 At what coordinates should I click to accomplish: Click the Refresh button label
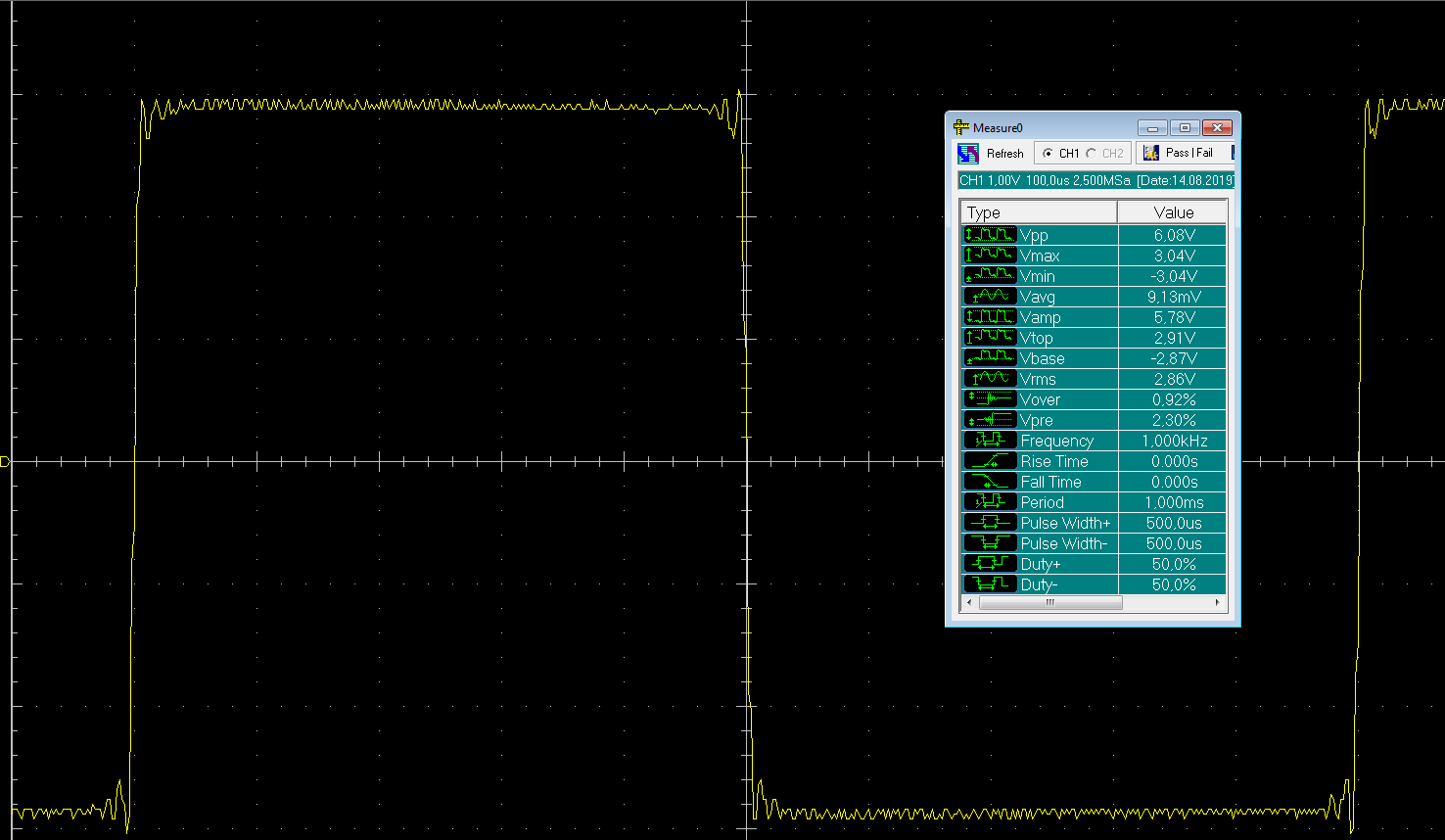[1004, 154]
